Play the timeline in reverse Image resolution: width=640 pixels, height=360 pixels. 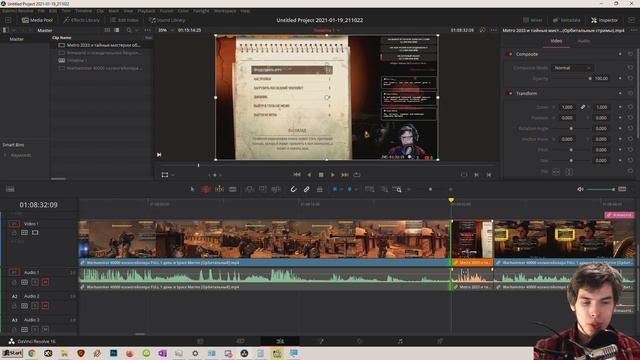pyautogui.click(x=309, y=175)
